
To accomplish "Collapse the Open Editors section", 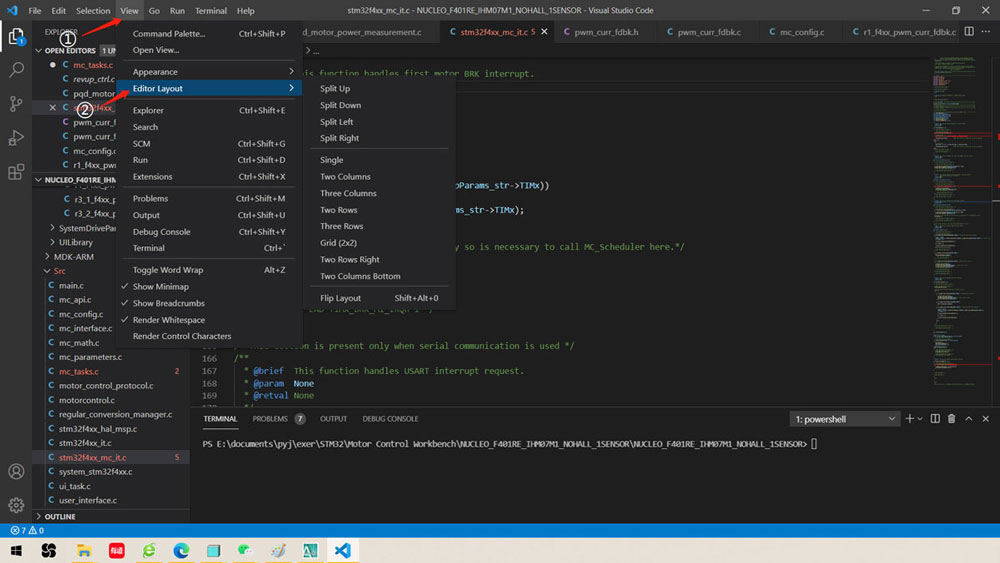I will (69, 50).
